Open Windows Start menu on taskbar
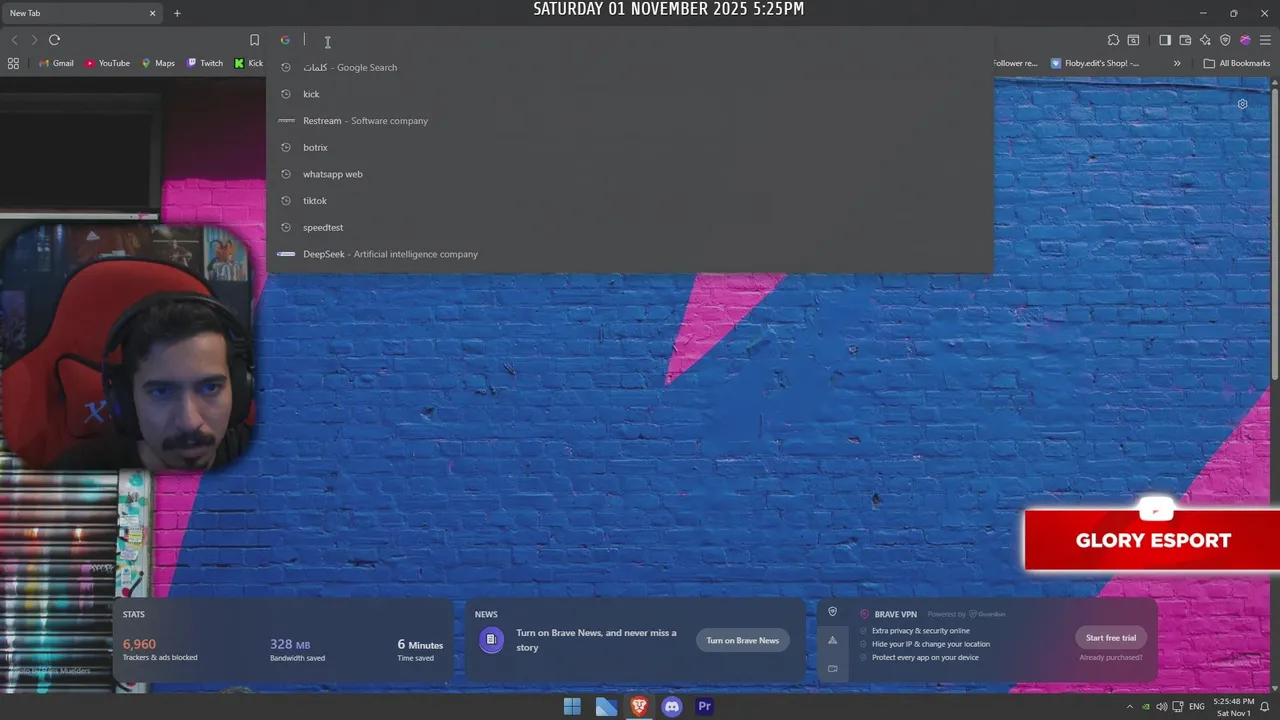Screen dimensions: 1280x720 click(x=572, y=707)
